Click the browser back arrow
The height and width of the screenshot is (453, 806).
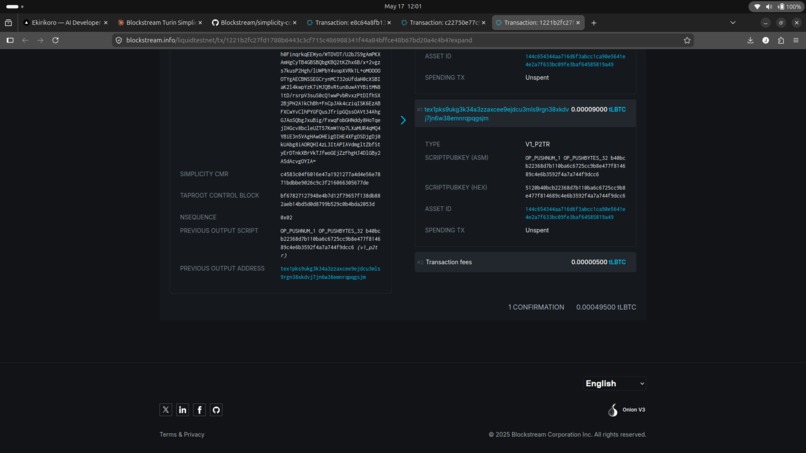(25, 40)
